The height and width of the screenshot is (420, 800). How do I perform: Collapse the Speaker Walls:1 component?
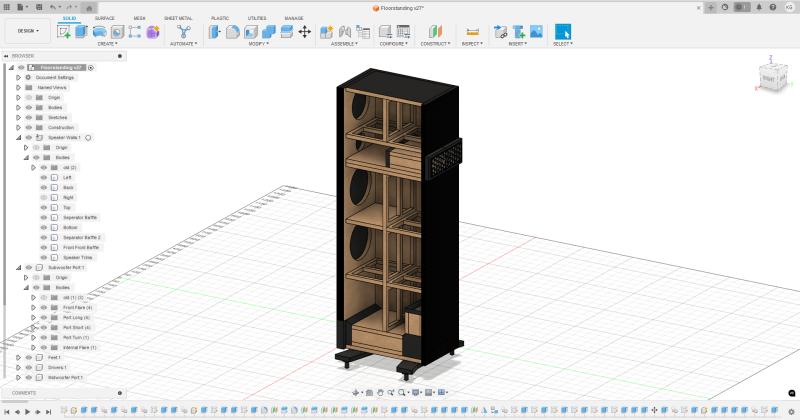(11, 137)
